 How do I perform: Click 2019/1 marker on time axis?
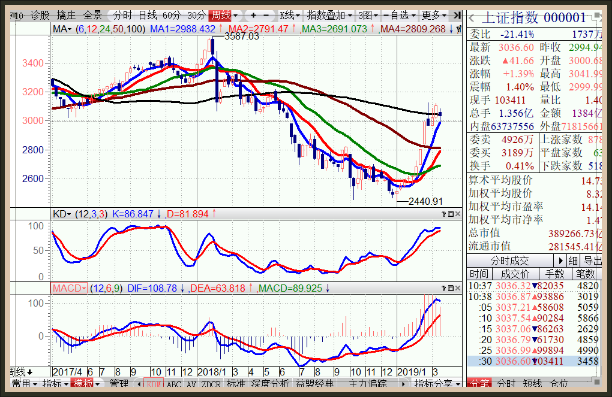coord(412,372)
